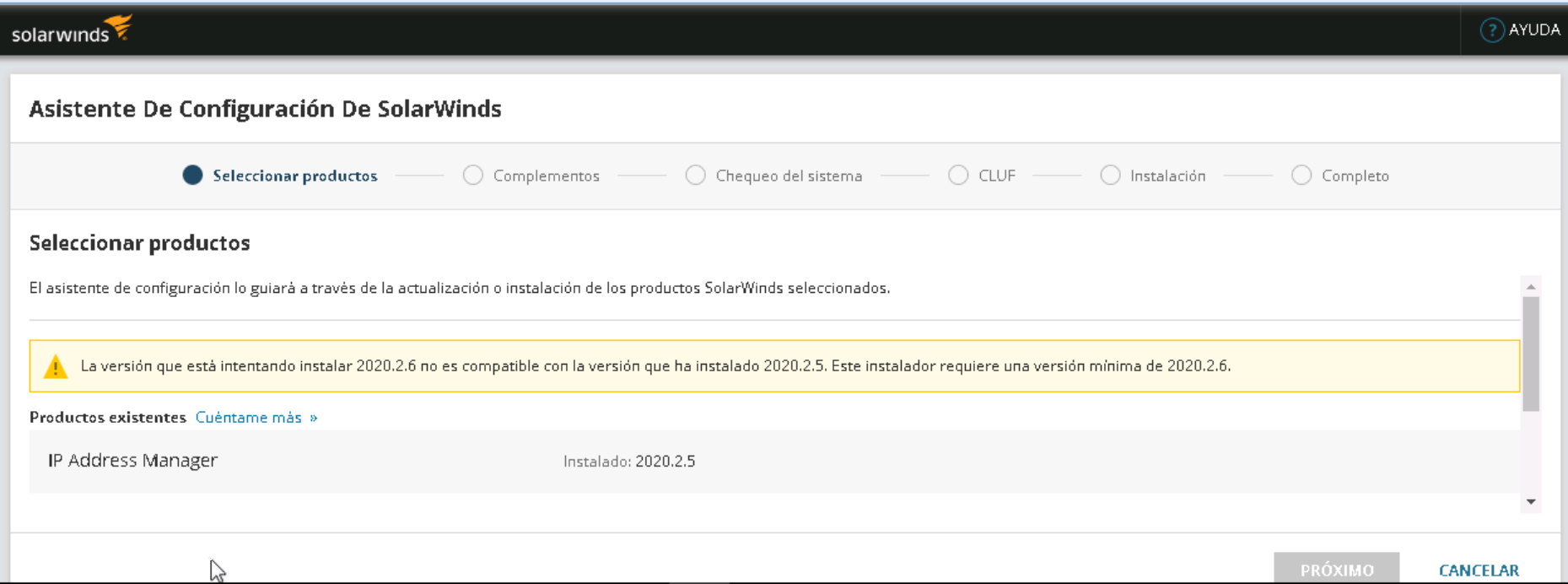
Task: Click the vertical scrollbar thumb
Action: pos(1531,354)
